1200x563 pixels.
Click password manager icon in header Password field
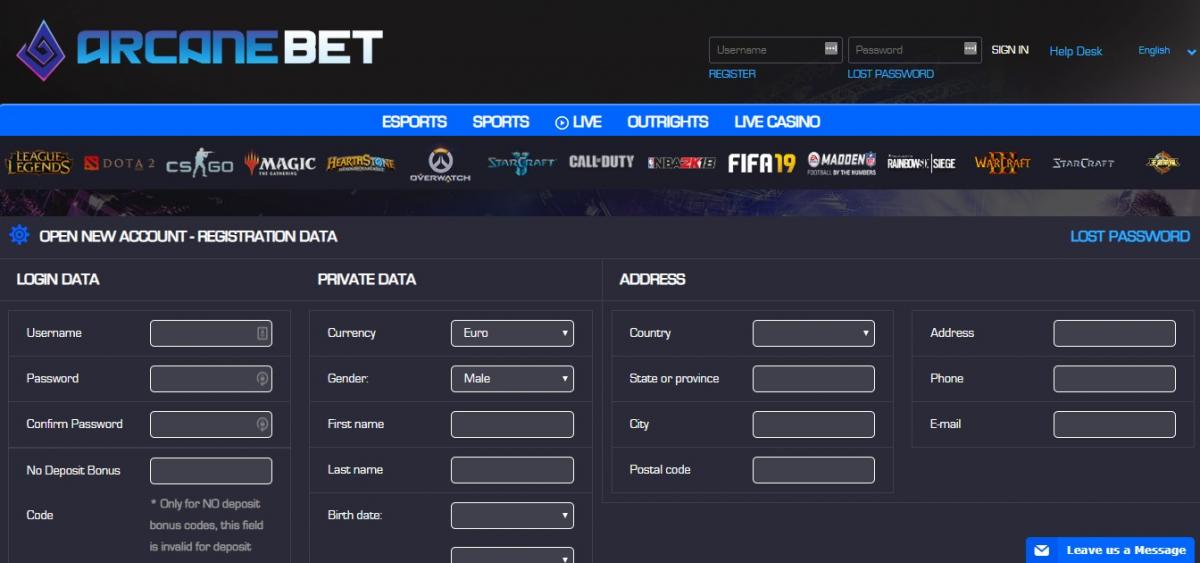[970, 48]
